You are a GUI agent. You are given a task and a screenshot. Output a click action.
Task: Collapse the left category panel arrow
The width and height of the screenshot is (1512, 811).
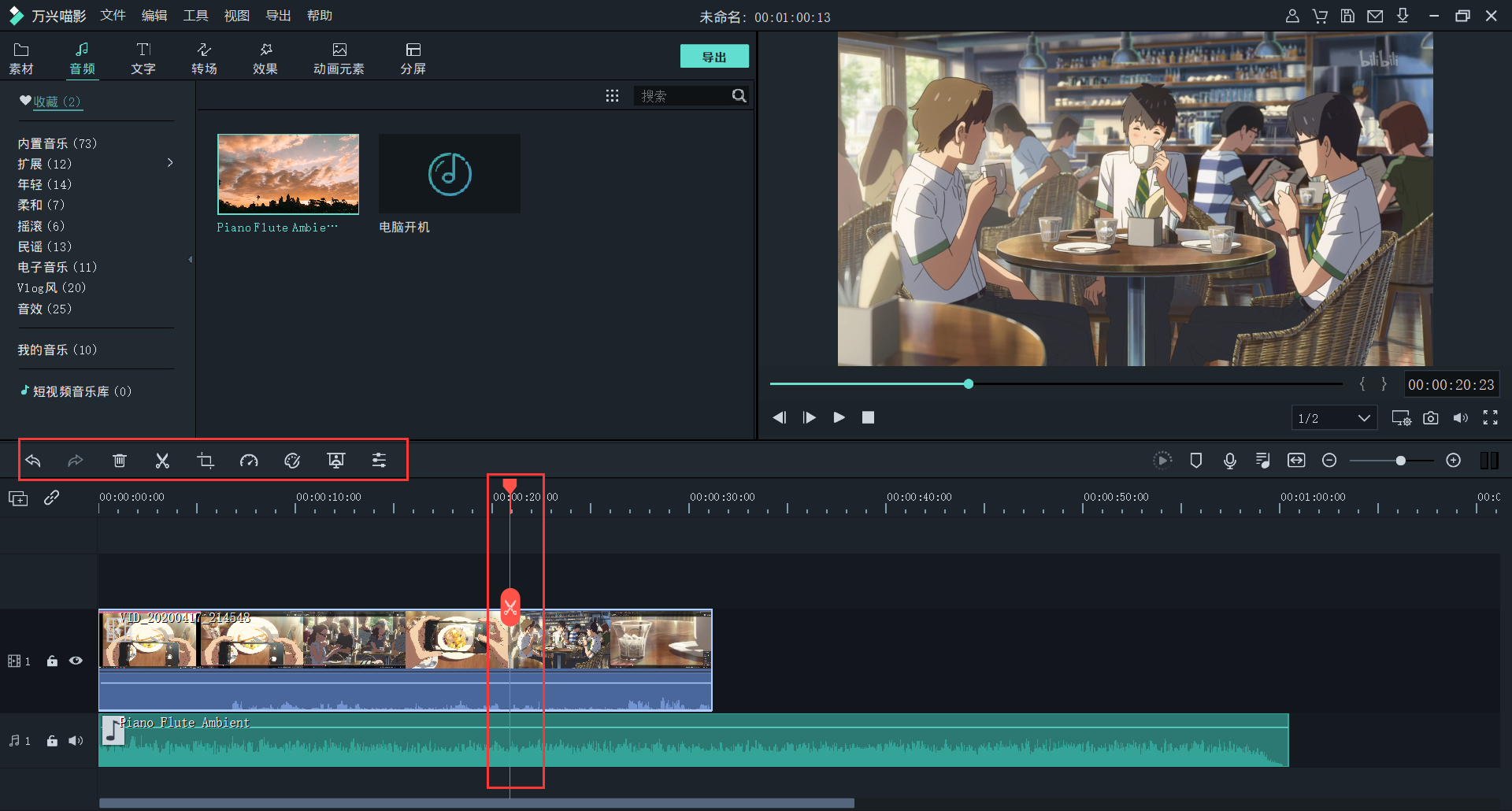tap(190, 259)
